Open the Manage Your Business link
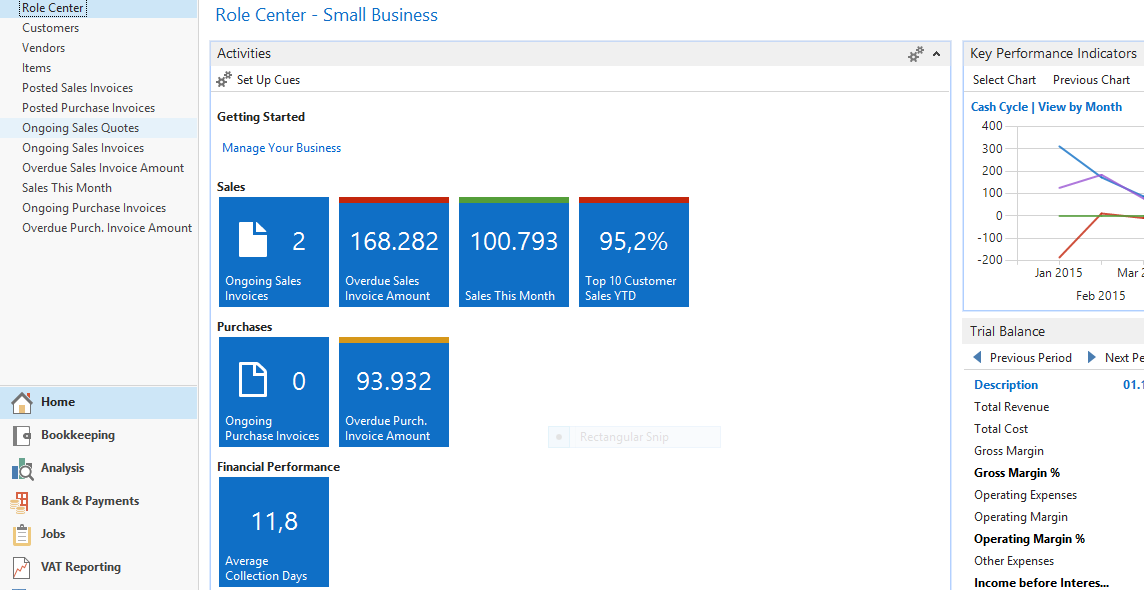This screenshot has width=1144, height=590. [x=281, y=148]
